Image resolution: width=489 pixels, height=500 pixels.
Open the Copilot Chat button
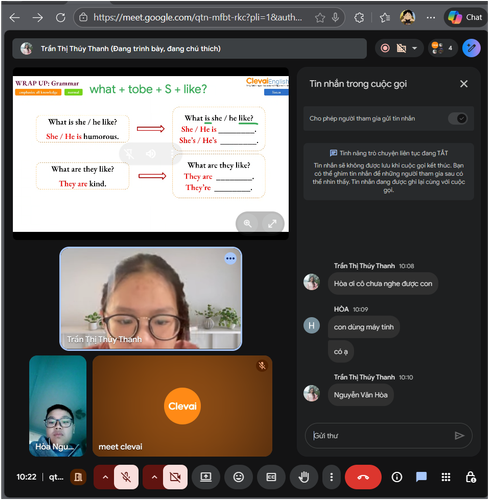(x=465, y=17)
